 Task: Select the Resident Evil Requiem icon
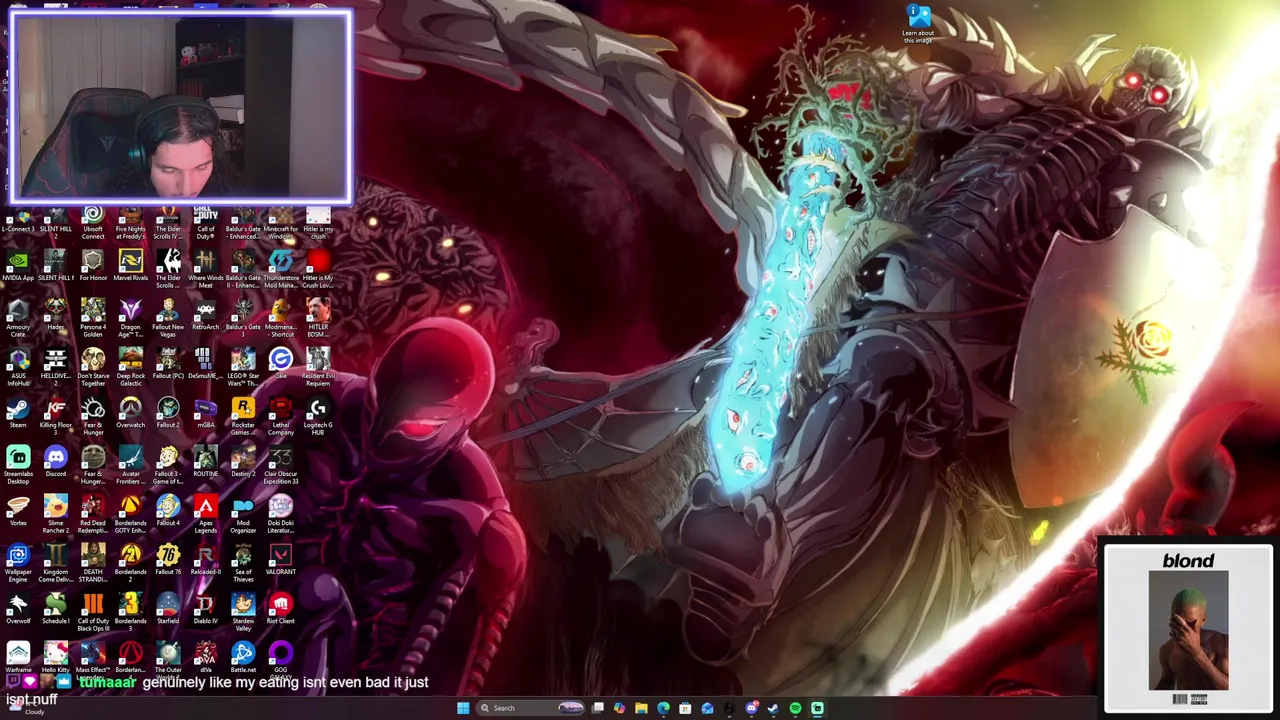coord(318,367)
